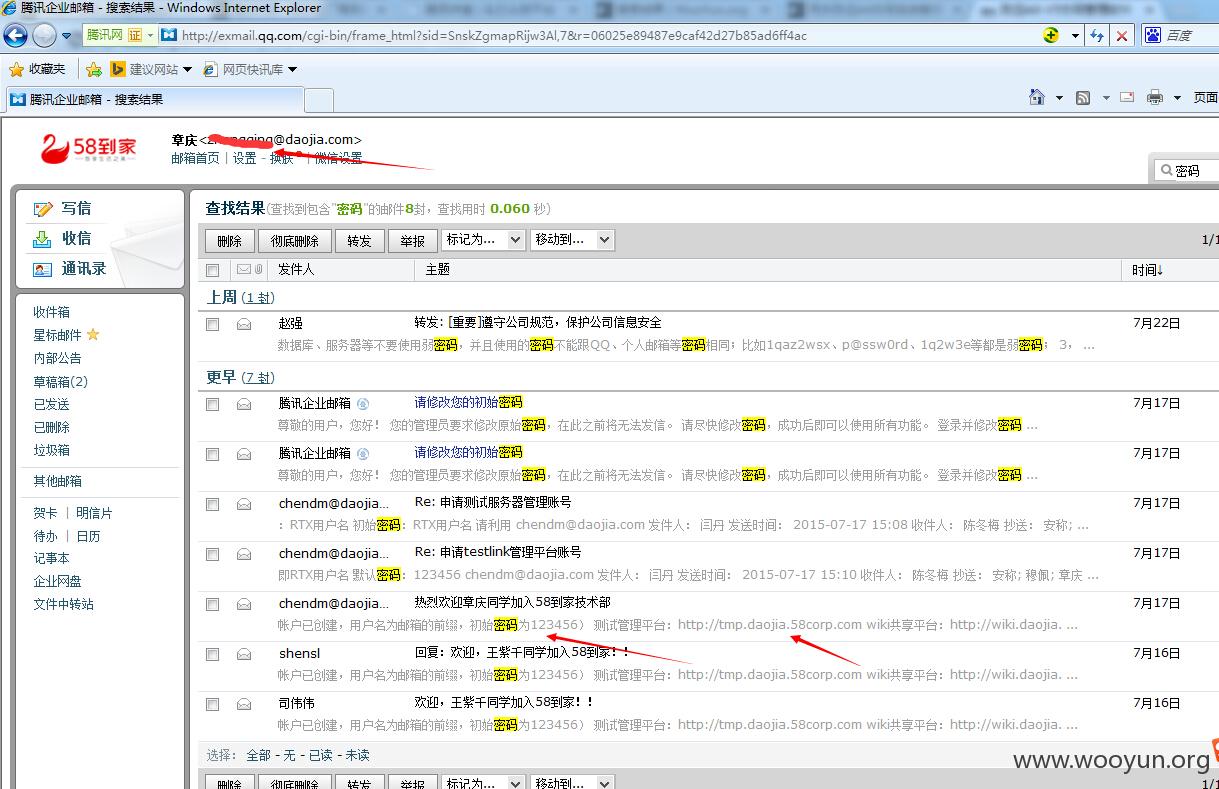Click the mail search box containing 密码
1219x789 pixels.
tap(1187, 171)
